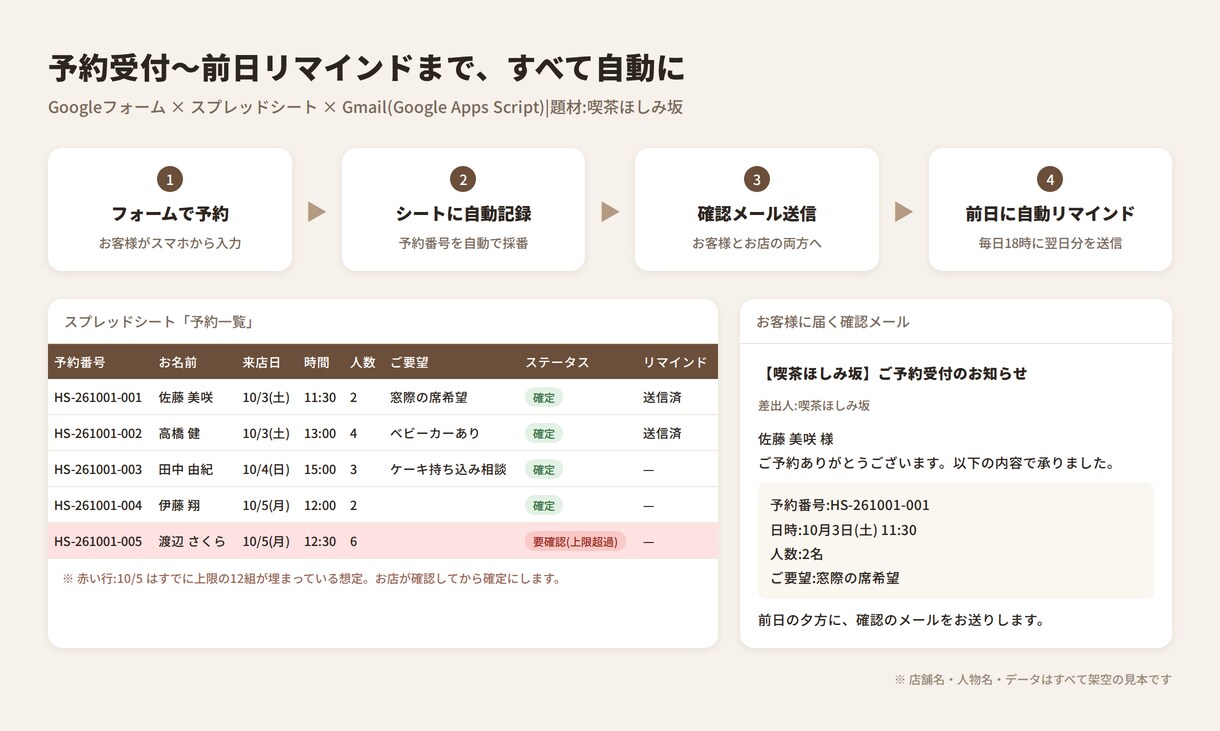
Task: Click the 要確認(上限超過) status badge
Action: tap(575, 541)
